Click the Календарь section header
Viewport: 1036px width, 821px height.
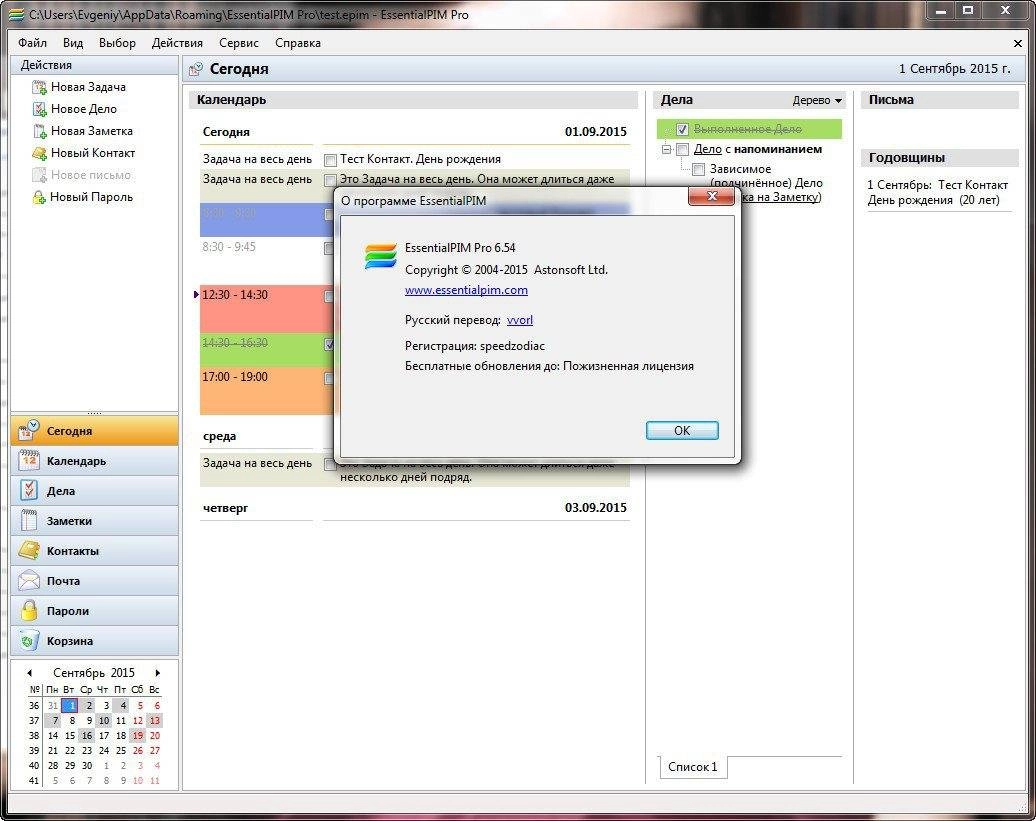tap(414, 100)
